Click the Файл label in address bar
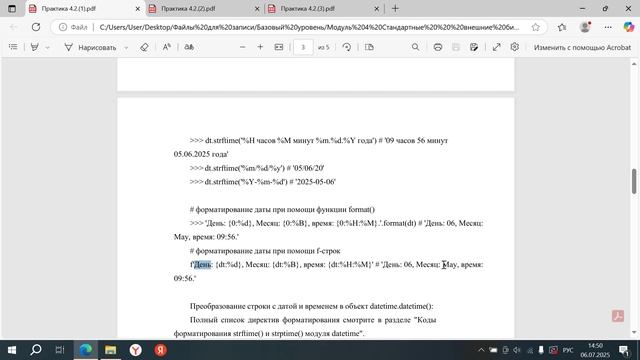Image resolution: width=640 pixels, height=360 pixels. point(79,27)
